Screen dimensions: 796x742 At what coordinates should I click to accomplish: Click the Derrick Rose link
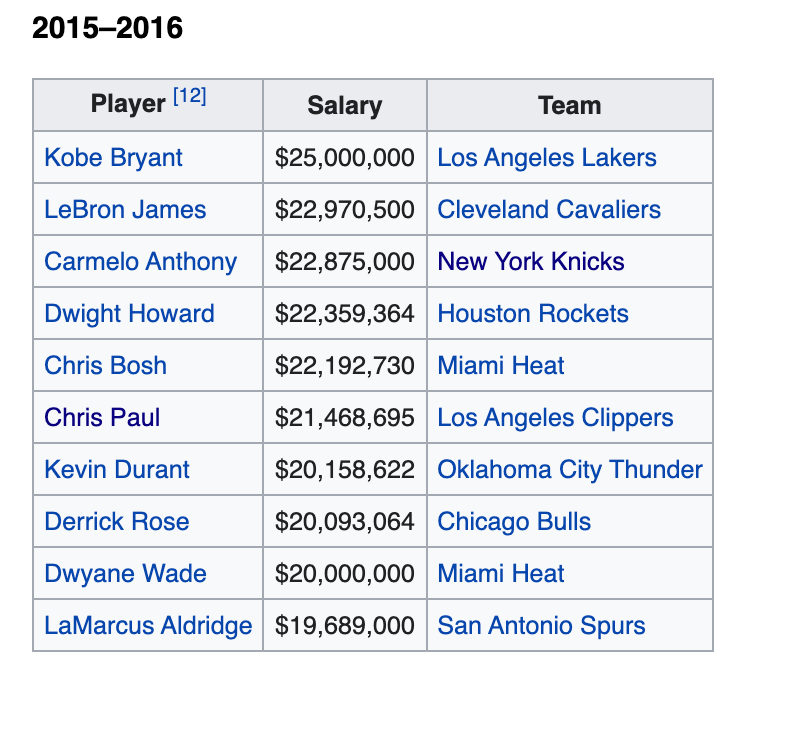116,522
